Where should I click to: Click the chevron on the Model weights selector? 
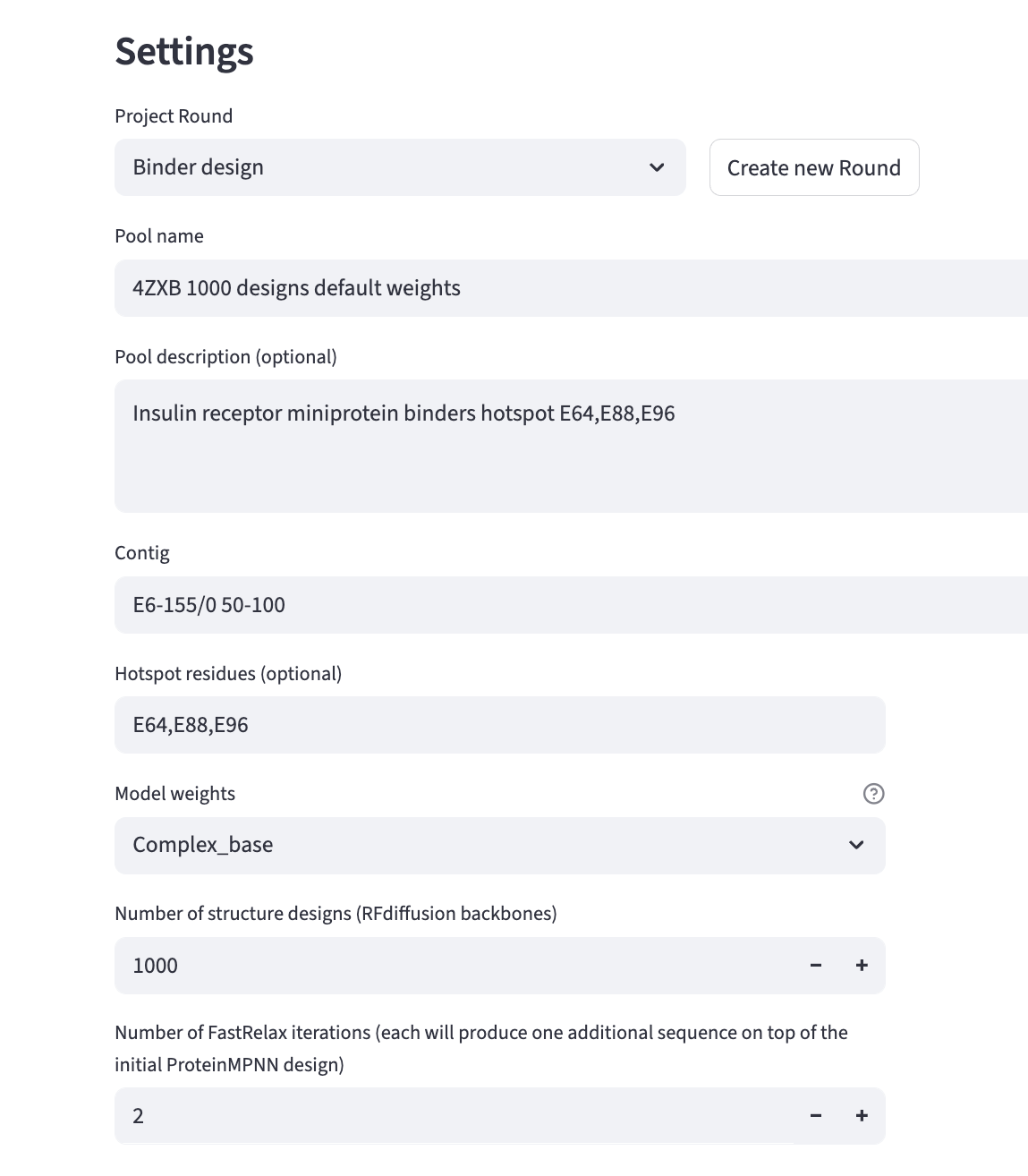coord(855,845)
